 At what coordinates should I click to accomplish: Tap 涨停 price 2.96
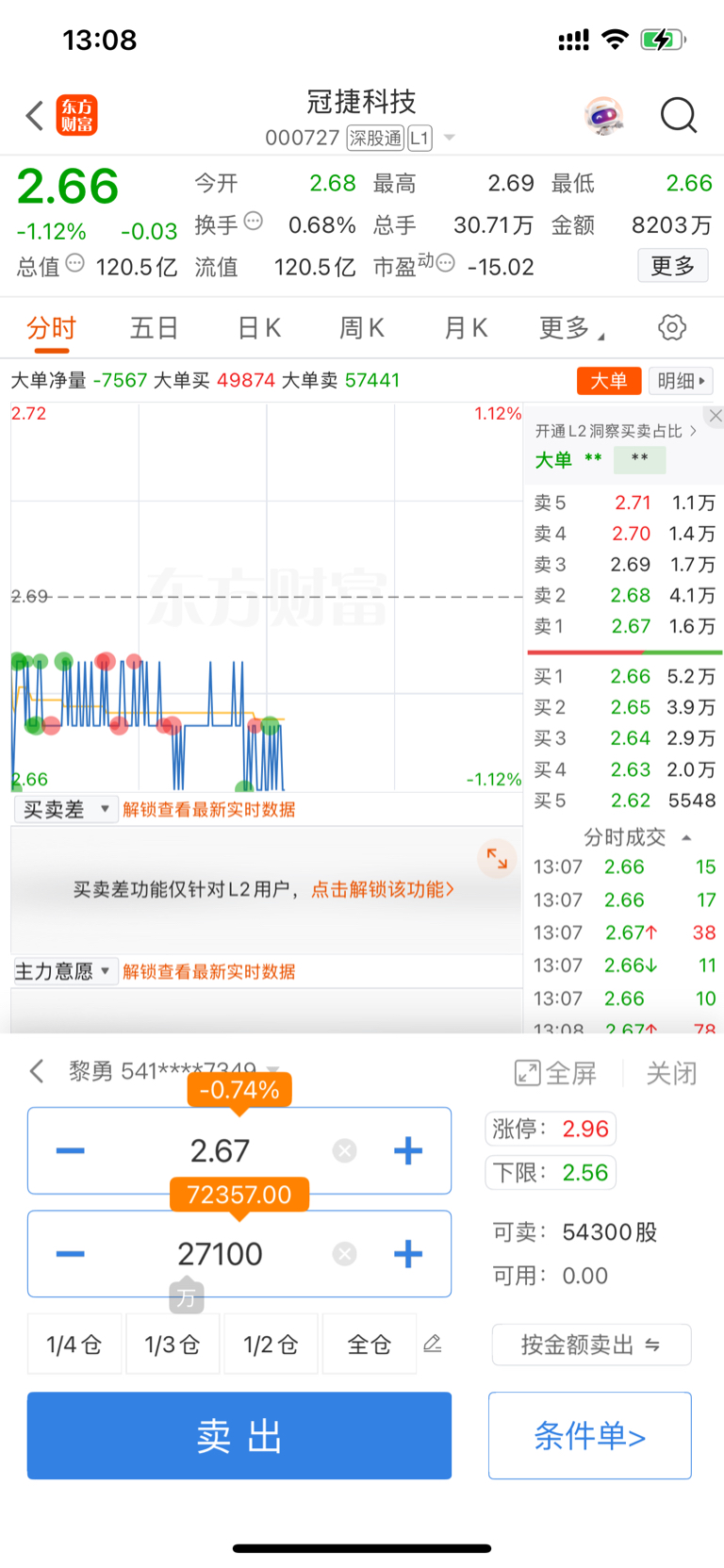coord(551,1129)
